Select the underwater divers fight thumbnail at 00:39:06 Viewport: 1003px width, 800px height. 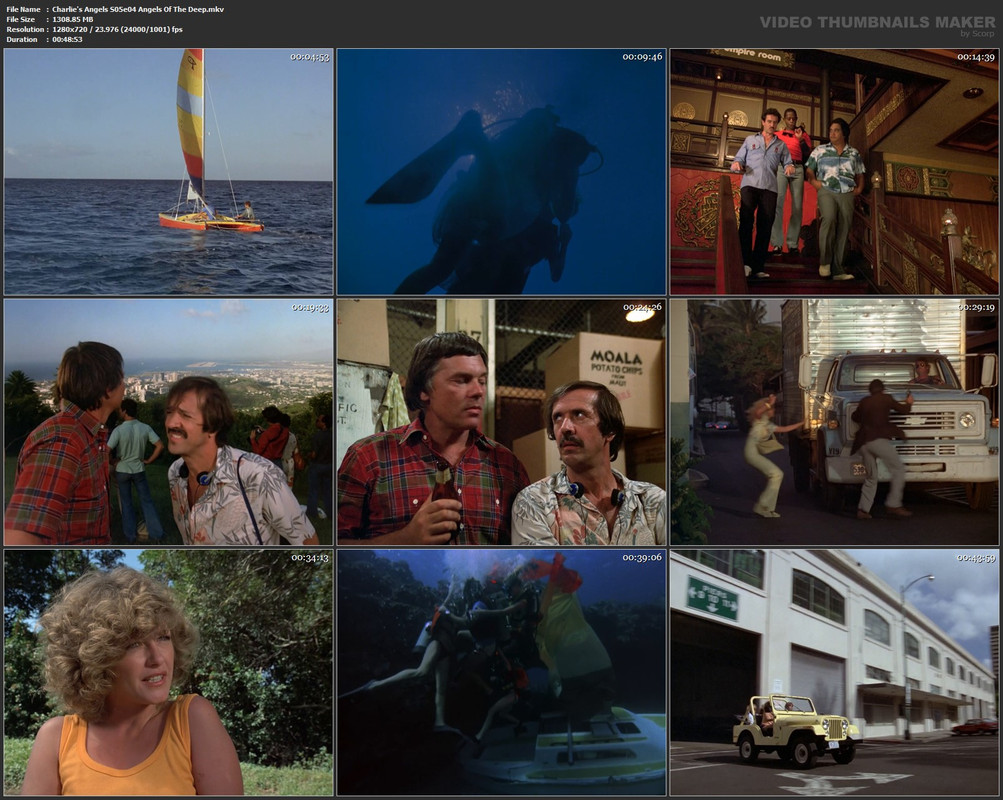(x=502, y=673)
